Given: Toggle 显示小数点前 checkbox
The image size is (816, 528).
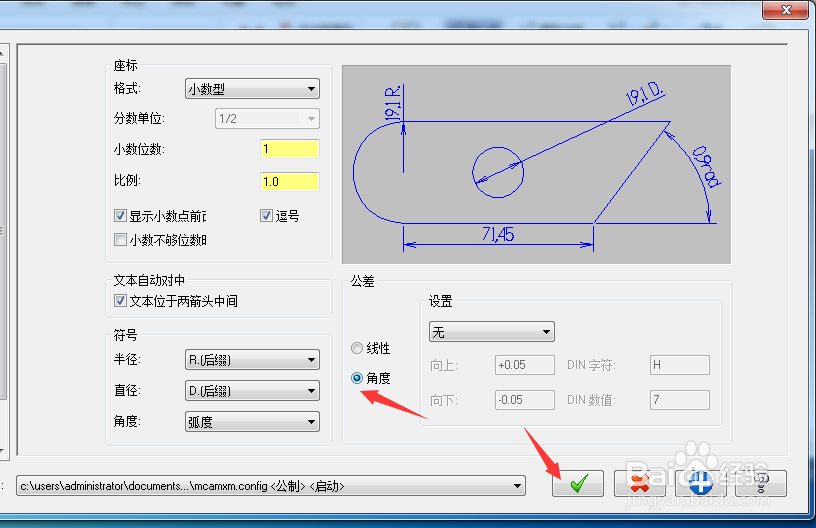Looking at the screenshot, I should (x=120, y=215).
